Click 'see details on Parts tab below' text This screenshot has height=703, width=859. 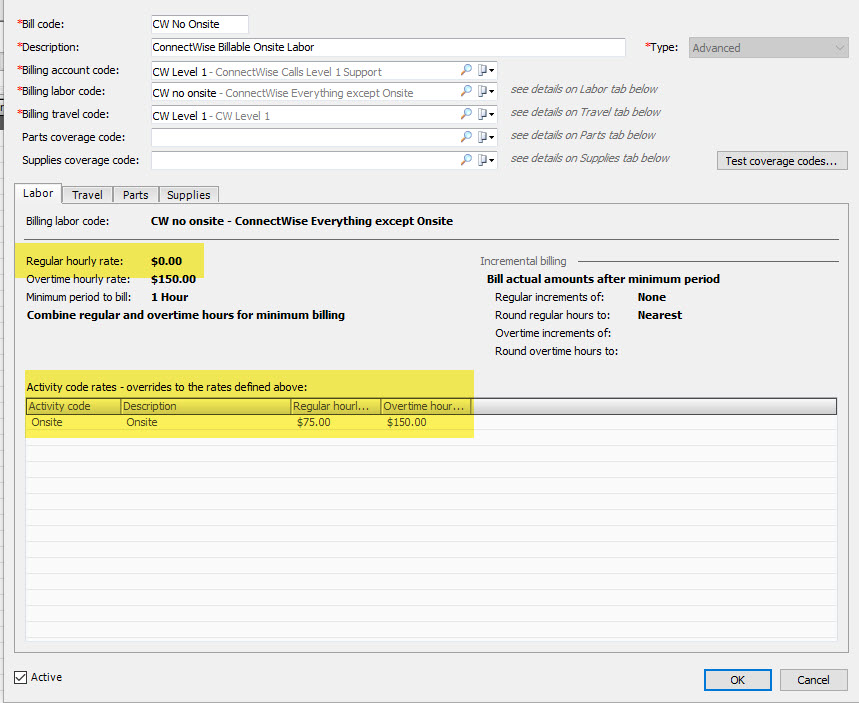(583, 135)
